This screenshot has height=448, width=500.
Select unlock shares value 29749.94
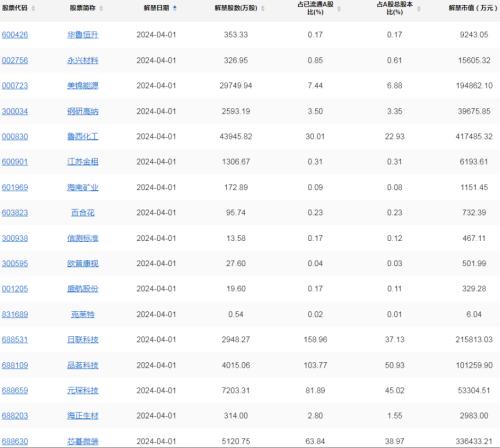[x=236, y=86]
